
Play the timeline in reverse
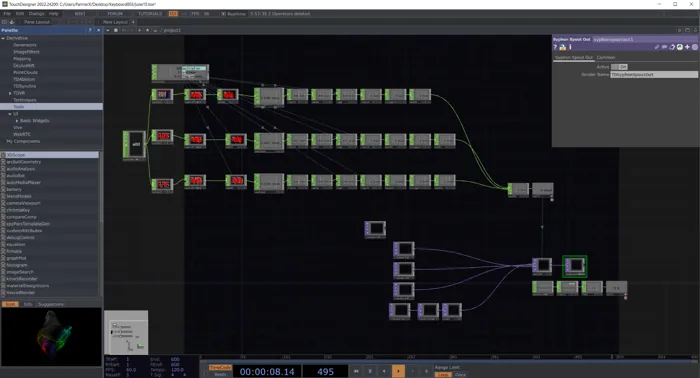pos(384,371)
